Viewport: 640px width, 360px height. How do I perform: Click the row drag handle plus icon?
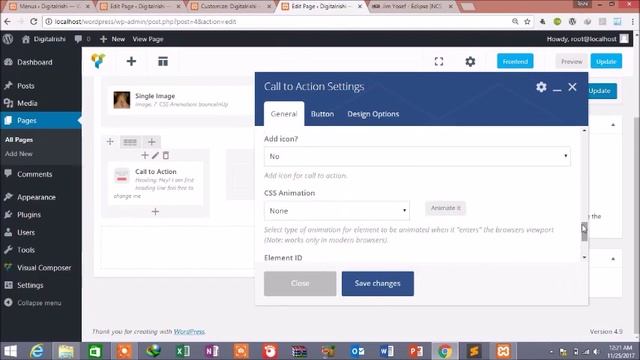click(110, 142)
